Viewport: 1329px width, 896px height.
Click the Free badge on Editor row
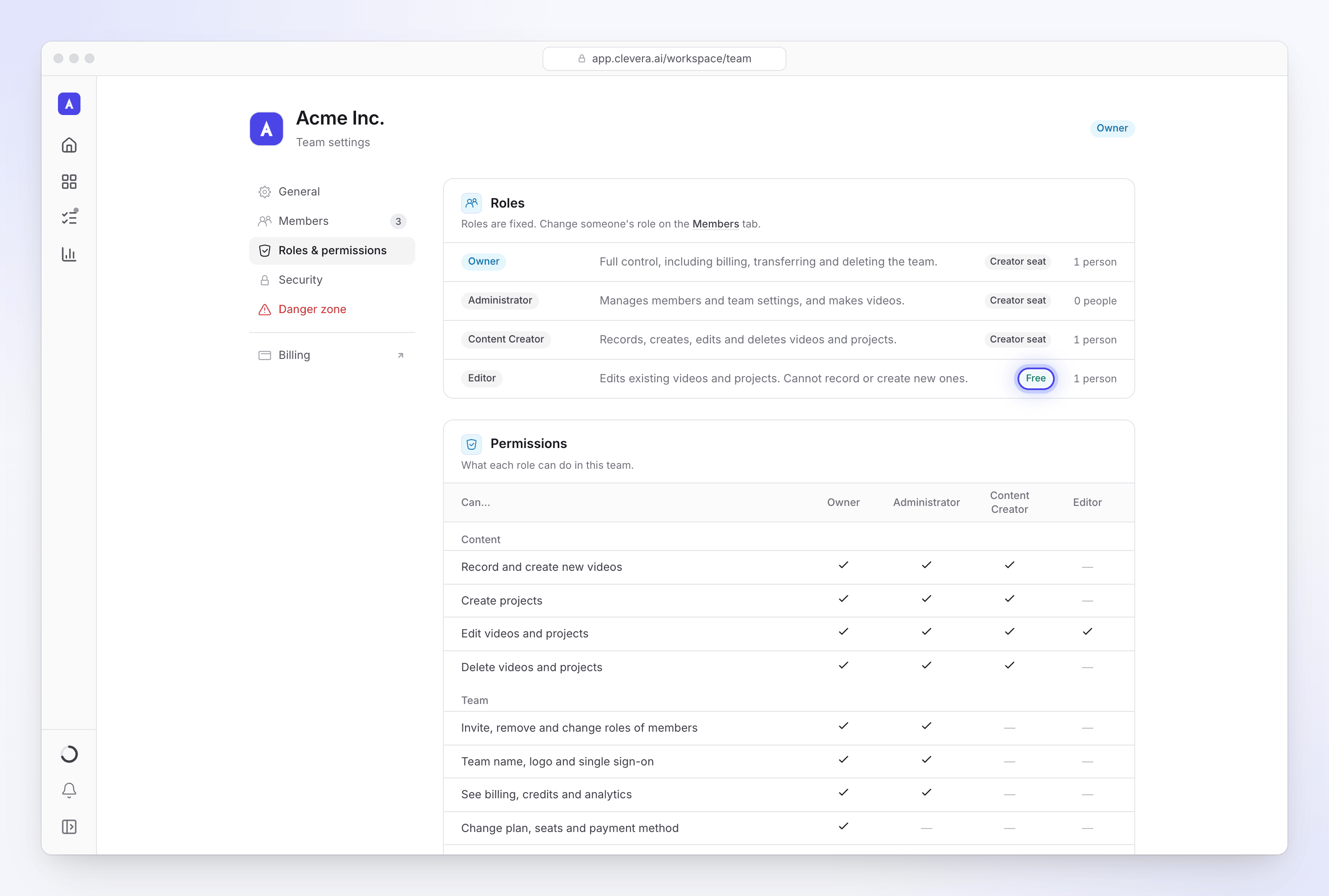pos(1035,378)
